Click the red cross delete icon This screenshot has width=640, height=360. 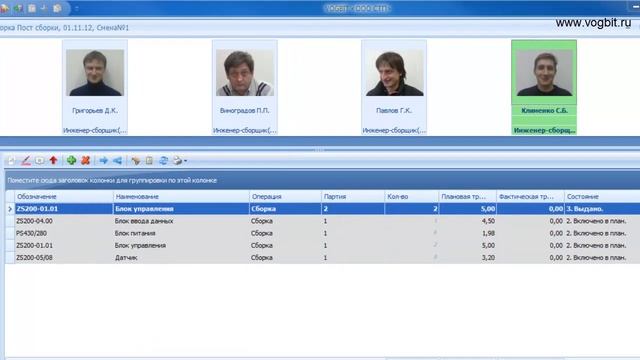[x=85, y=160]
